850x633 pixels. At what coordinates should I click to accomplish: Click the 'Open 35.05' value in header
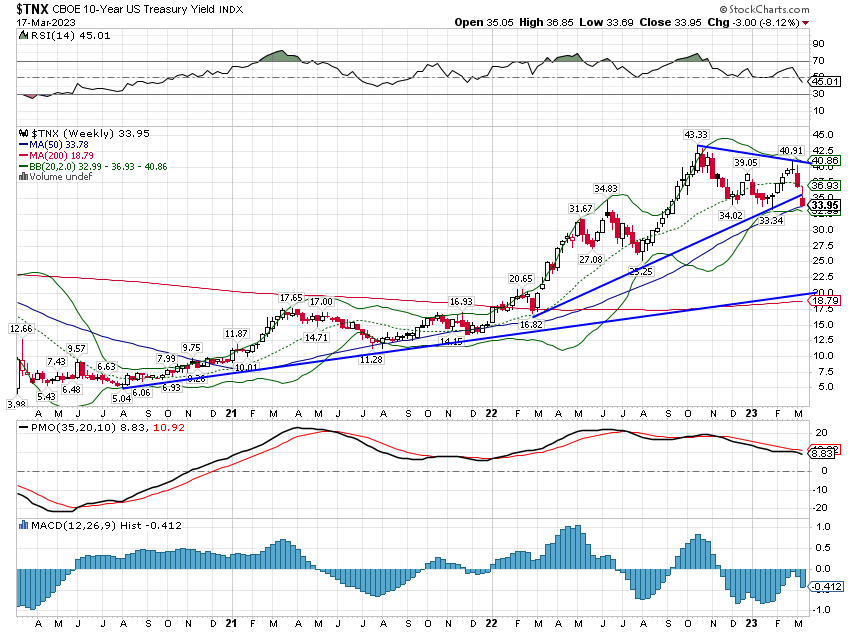click(484, 22)
